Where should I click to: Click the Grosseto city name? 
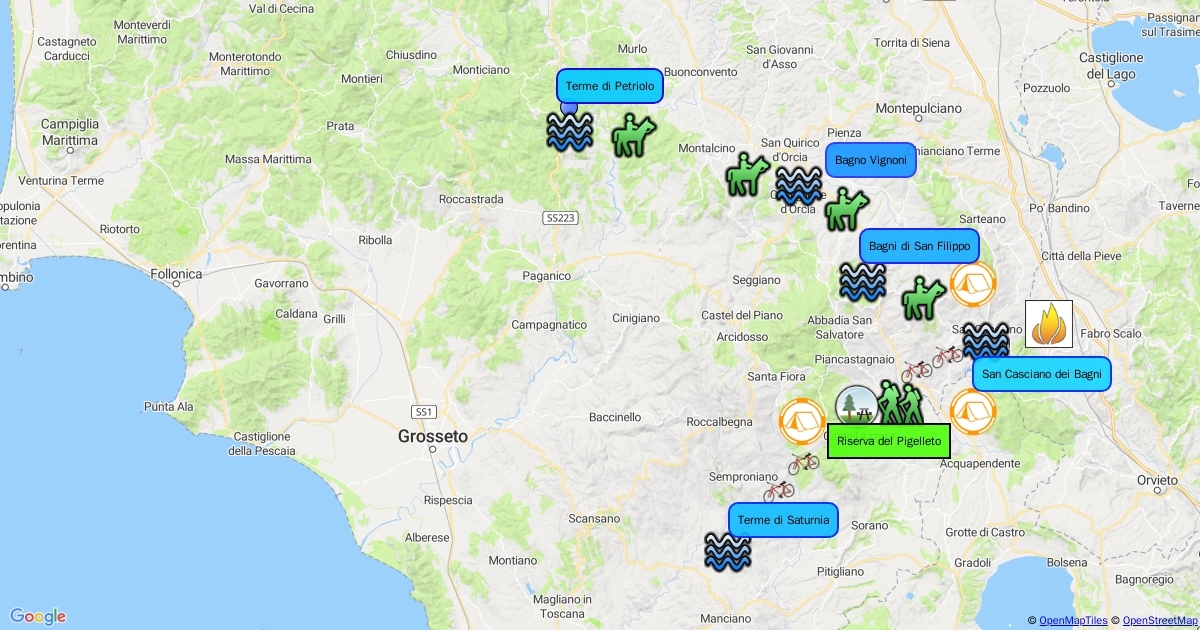coord(433,436)
